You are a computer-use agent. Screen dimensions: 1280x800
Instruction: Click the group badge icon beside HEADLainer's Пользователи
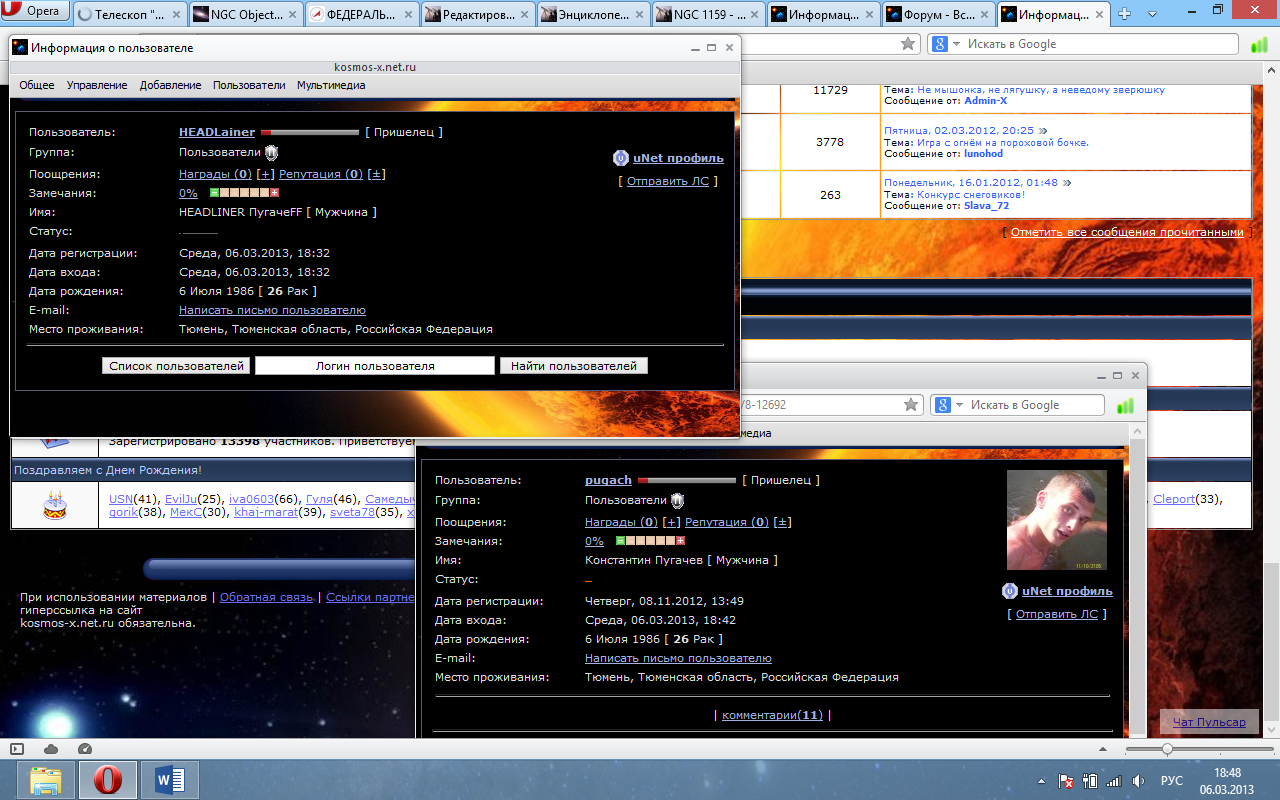point(271,152)
